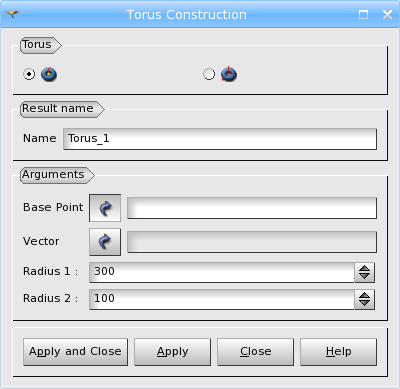Click the Name field containing Torus_1

(x=220, y=139)
